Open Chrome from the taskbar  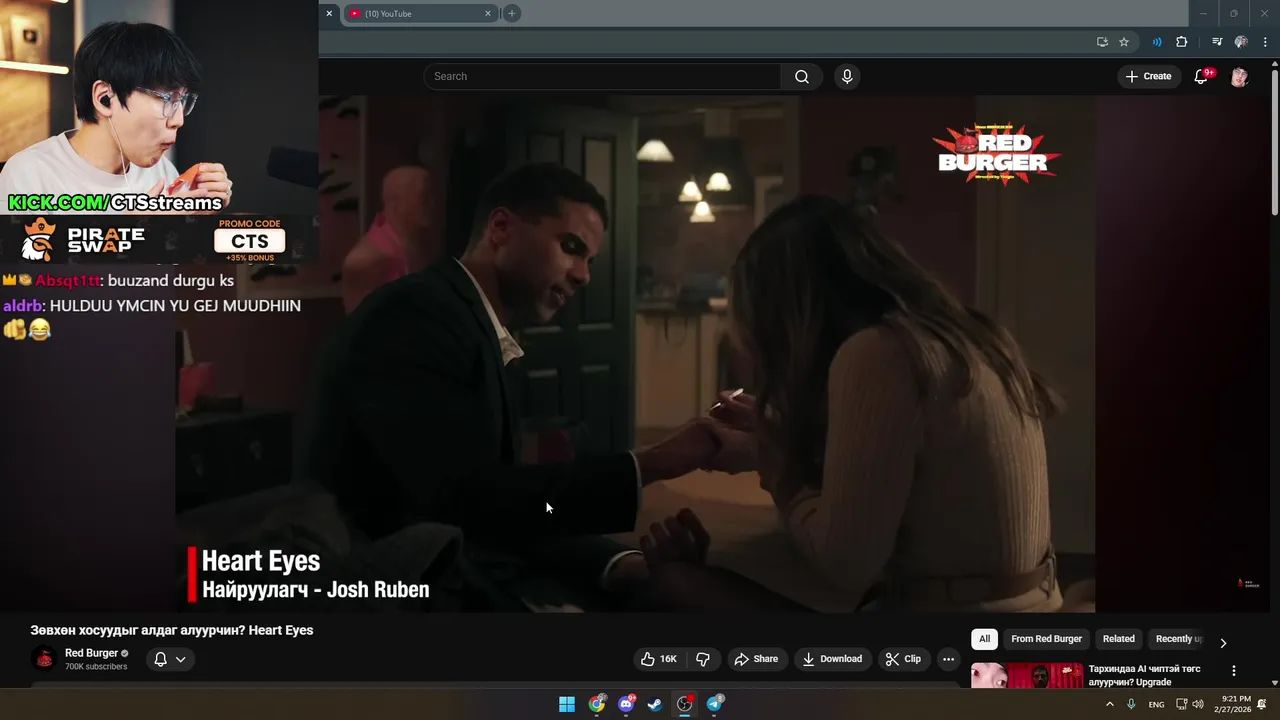[x=597, y=704]
